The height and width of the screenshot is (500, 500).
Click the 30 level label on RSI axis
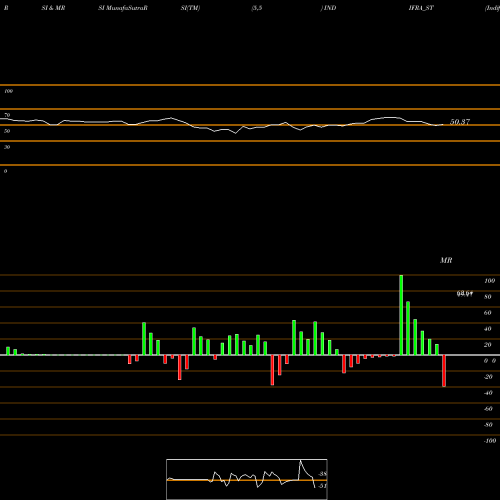(x=7, y=147)
